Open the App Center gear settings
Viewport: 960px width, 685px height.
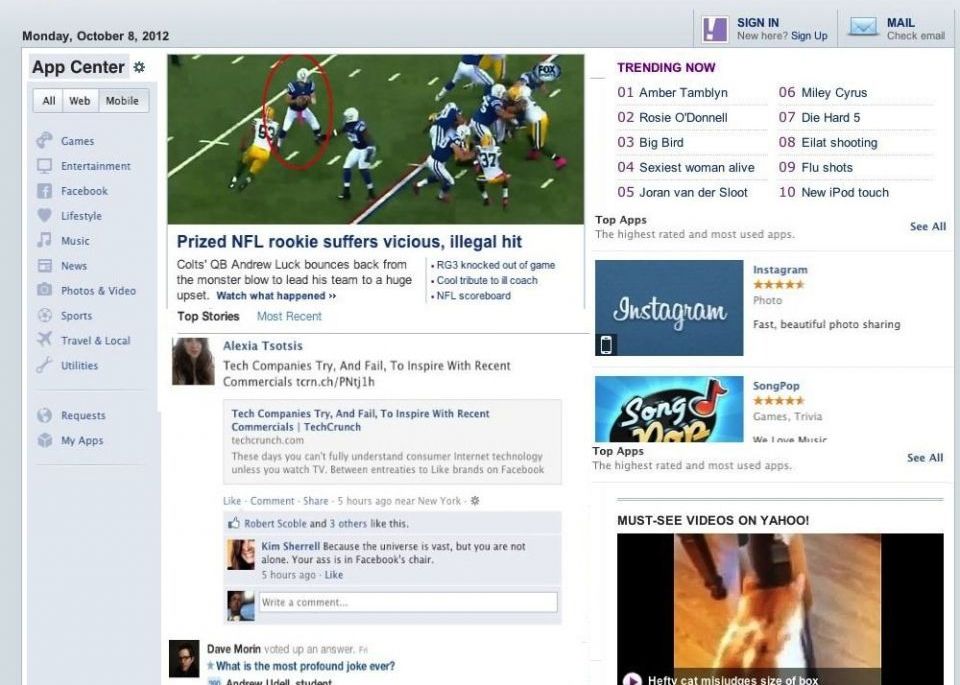point(140,67)
